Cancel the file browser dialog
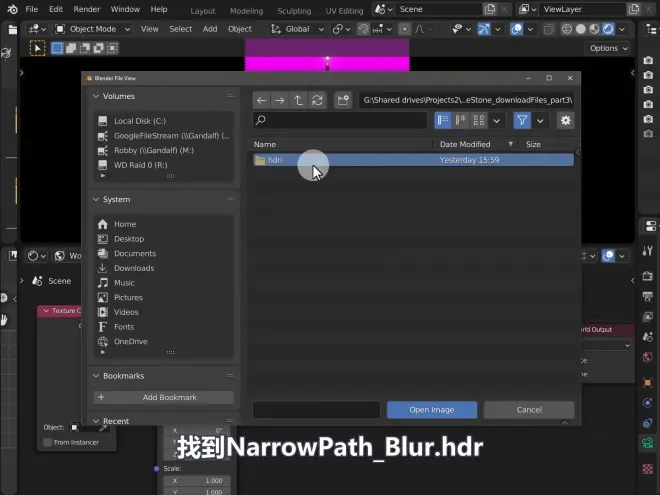 [x=529, y=410]
